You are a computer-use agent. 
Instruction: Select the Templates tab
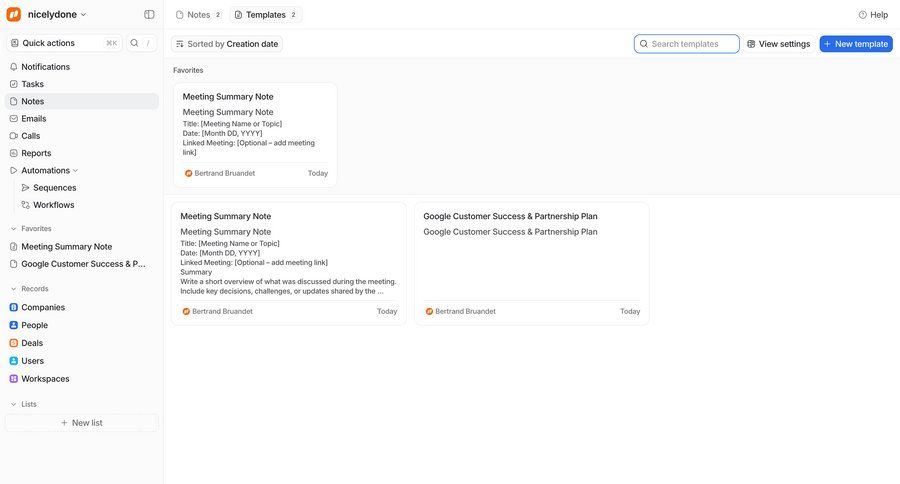pos(265,15)
